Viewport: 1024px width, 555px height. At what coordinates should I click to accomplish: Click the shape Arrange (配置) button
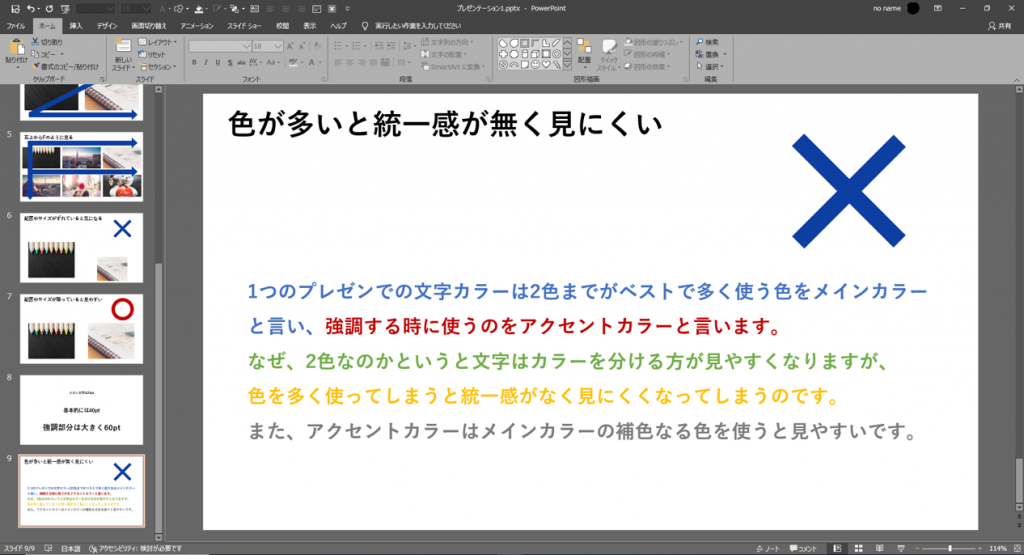(x=584, y=54)
